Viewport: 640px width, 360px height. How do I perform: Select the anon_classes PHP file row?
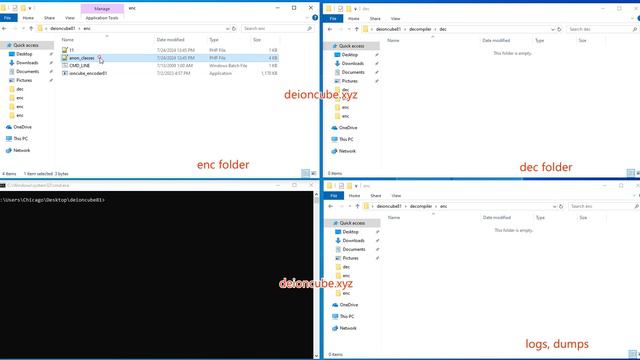pos(169,58)
